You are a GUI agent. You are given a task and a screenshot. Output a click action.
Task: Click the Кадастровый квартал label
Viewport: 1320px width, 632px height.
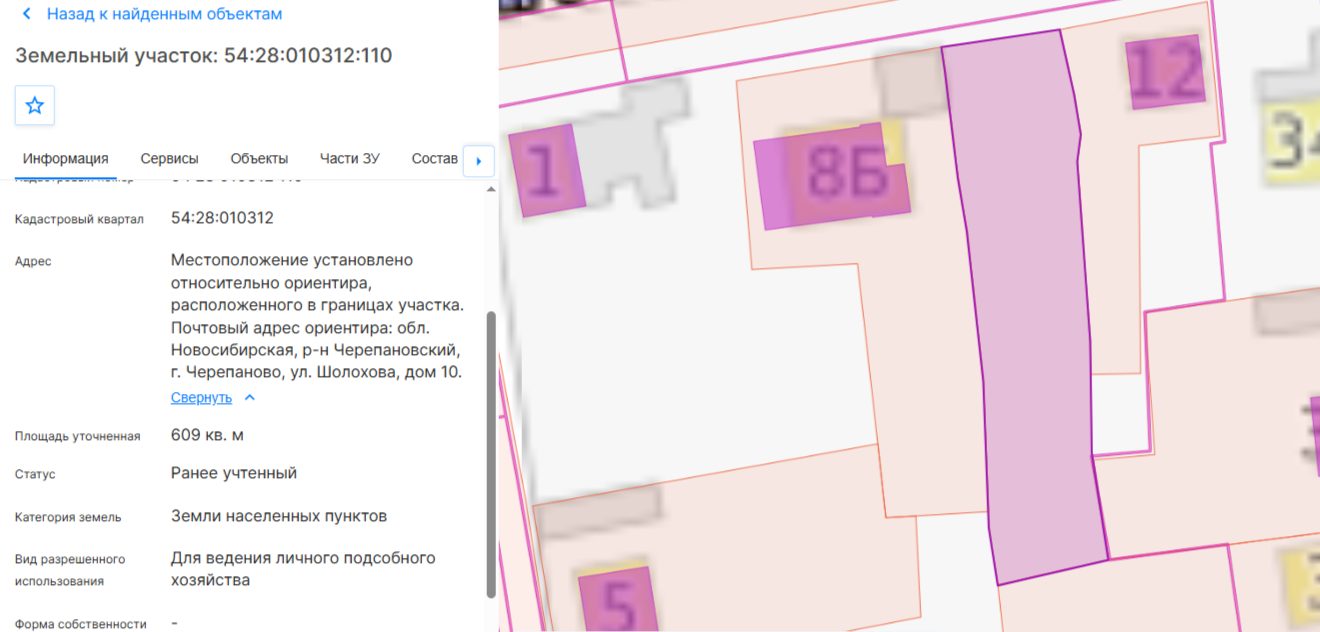(80, 219)
